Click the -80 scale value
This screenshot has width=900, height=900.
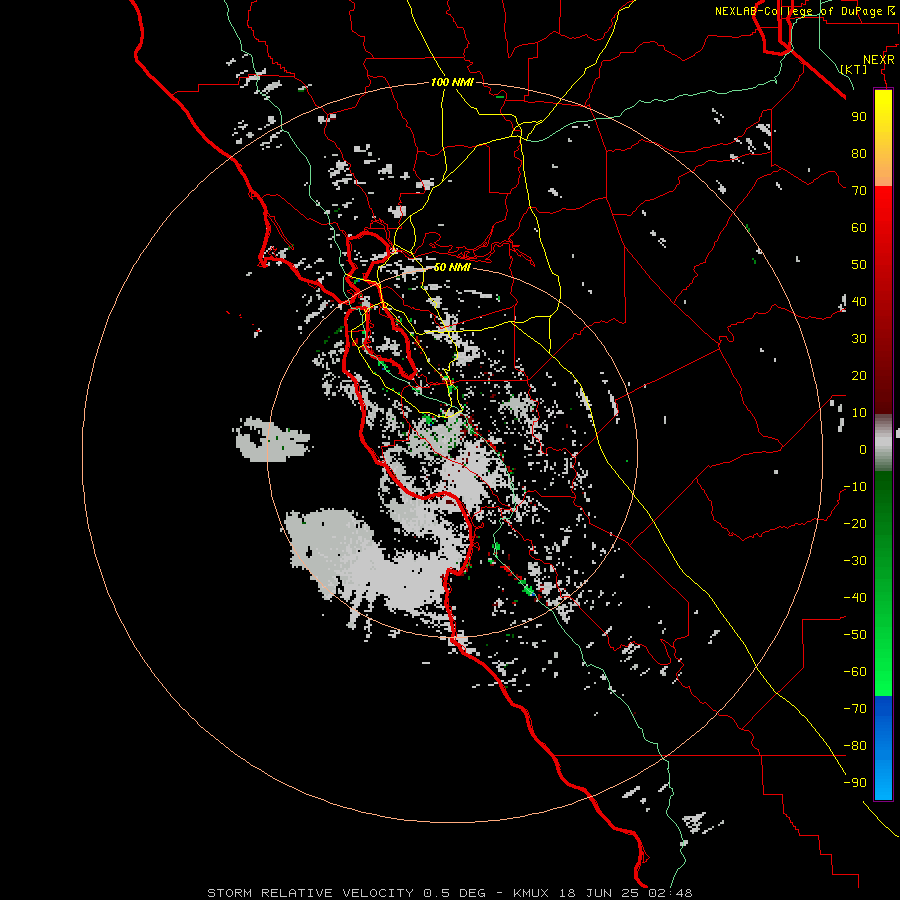point(855,746)
